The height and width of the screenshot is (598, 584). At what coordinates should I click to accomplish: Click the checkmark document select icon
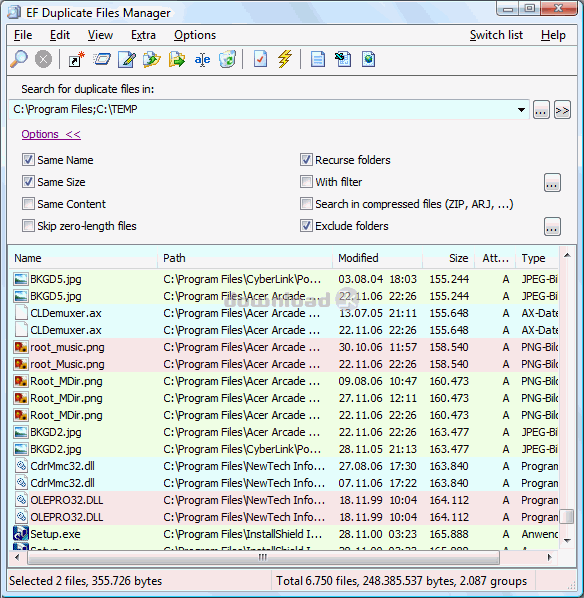260,59
